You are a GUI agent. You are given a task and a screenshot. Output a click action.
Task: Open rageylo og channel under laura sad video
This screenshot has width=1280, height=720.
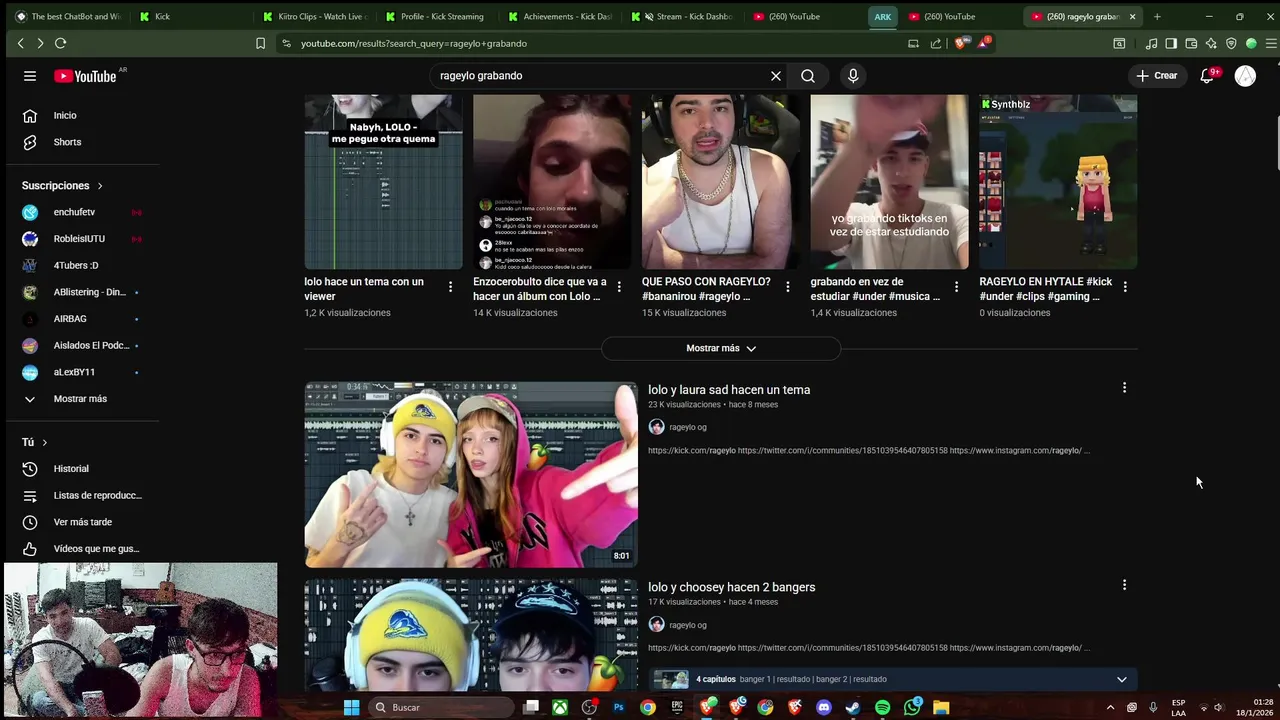[x=687, y=427]
